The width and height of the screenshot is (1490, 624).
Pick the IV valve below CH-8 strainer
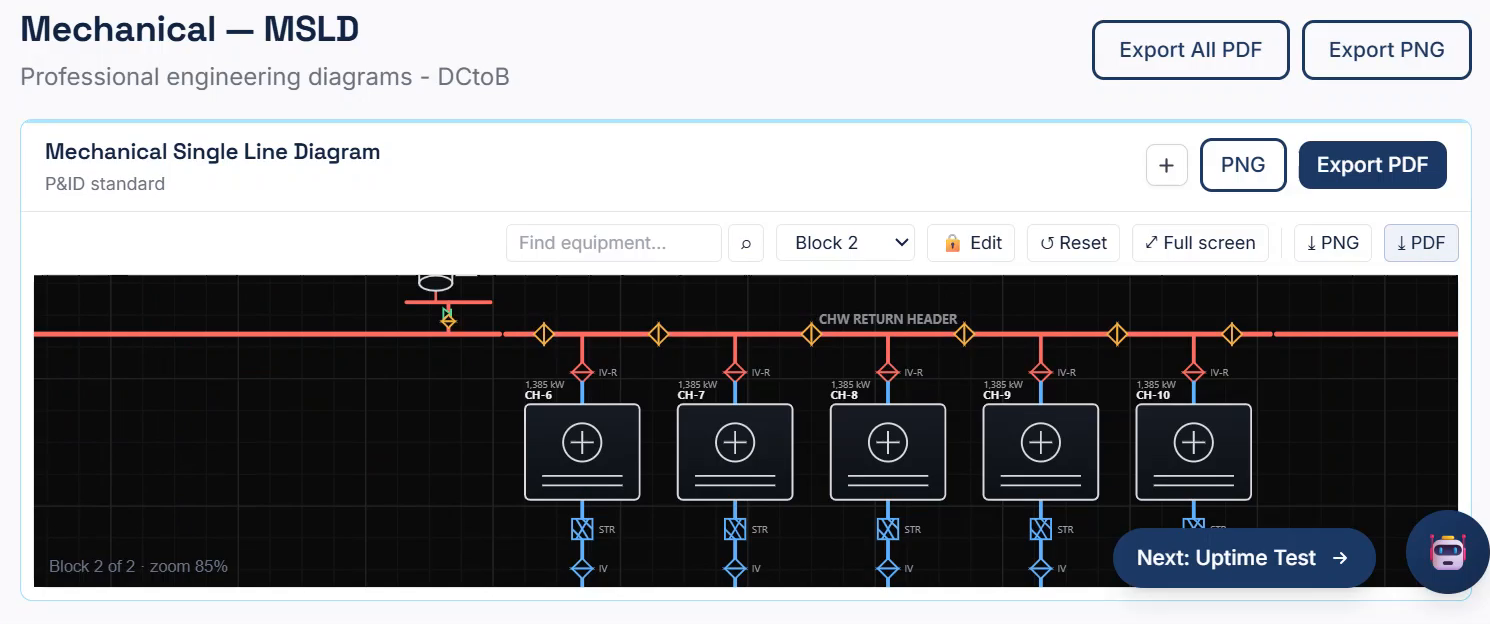point(888,569)
